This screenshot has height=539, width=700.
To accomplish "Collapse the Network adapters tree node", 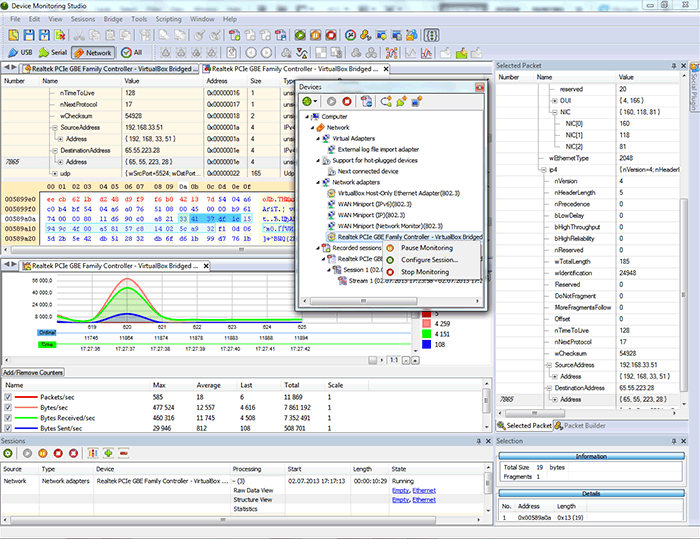I will [318, 182].
